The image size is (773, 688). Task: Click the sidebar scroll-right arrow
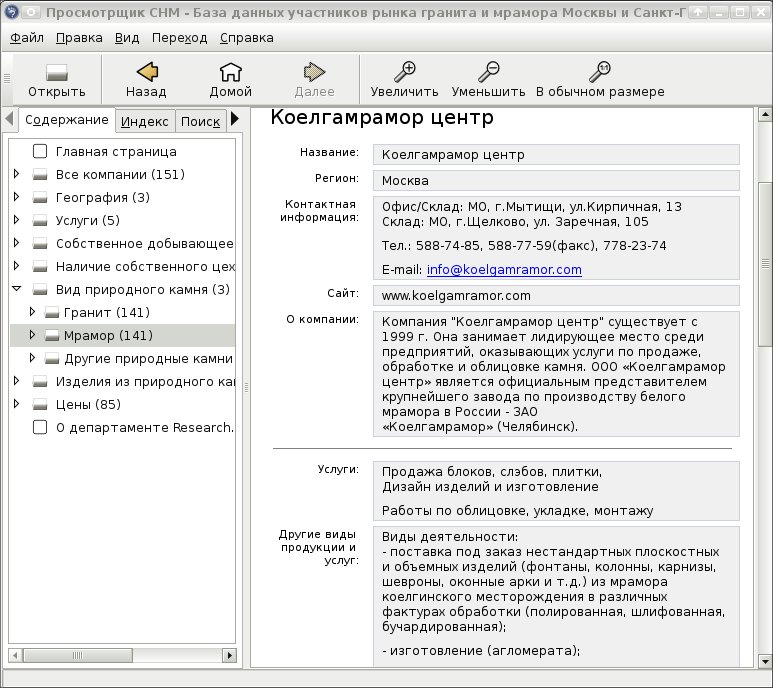pyautogui.click(x=229, y=655)
